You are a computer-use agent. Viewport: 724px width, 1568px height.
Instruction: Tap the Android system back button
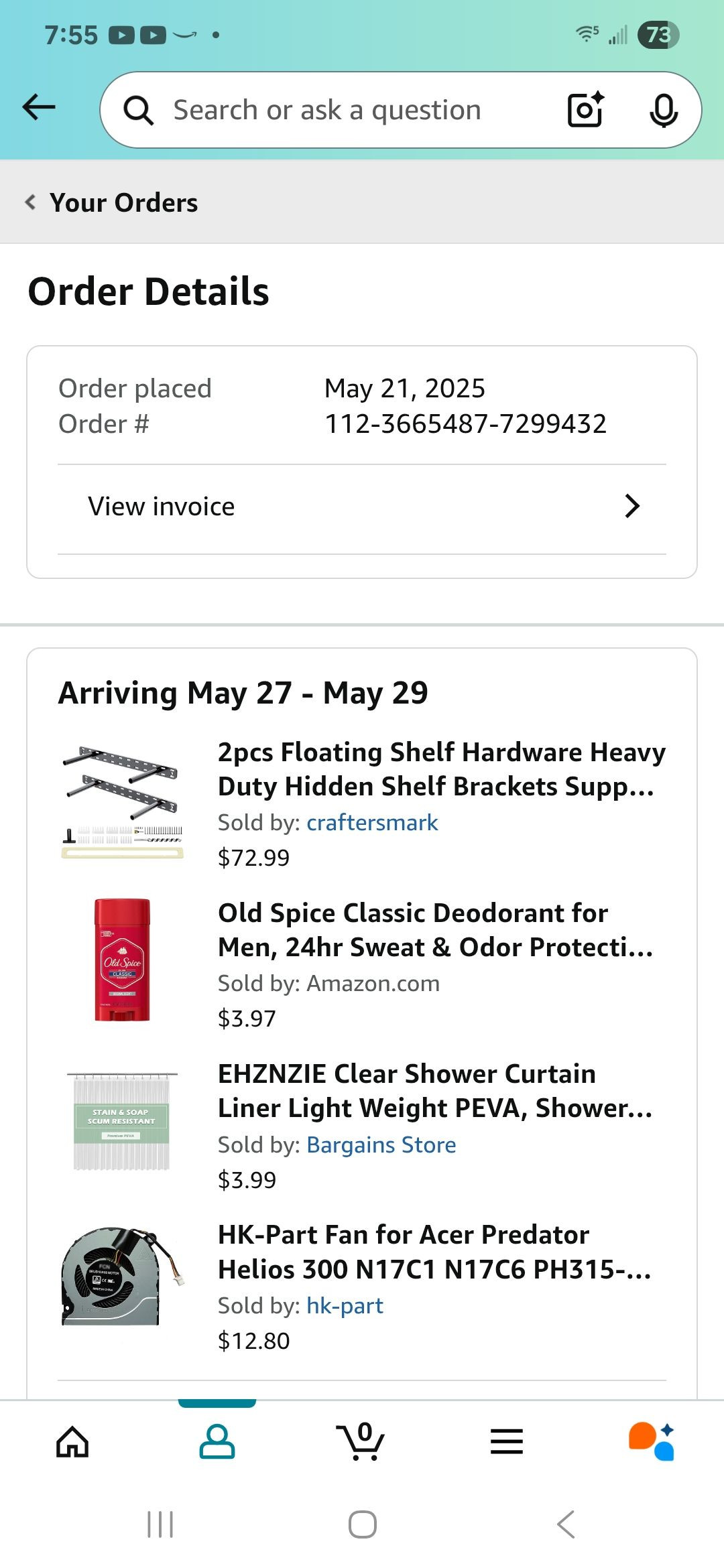point(565,1524)
